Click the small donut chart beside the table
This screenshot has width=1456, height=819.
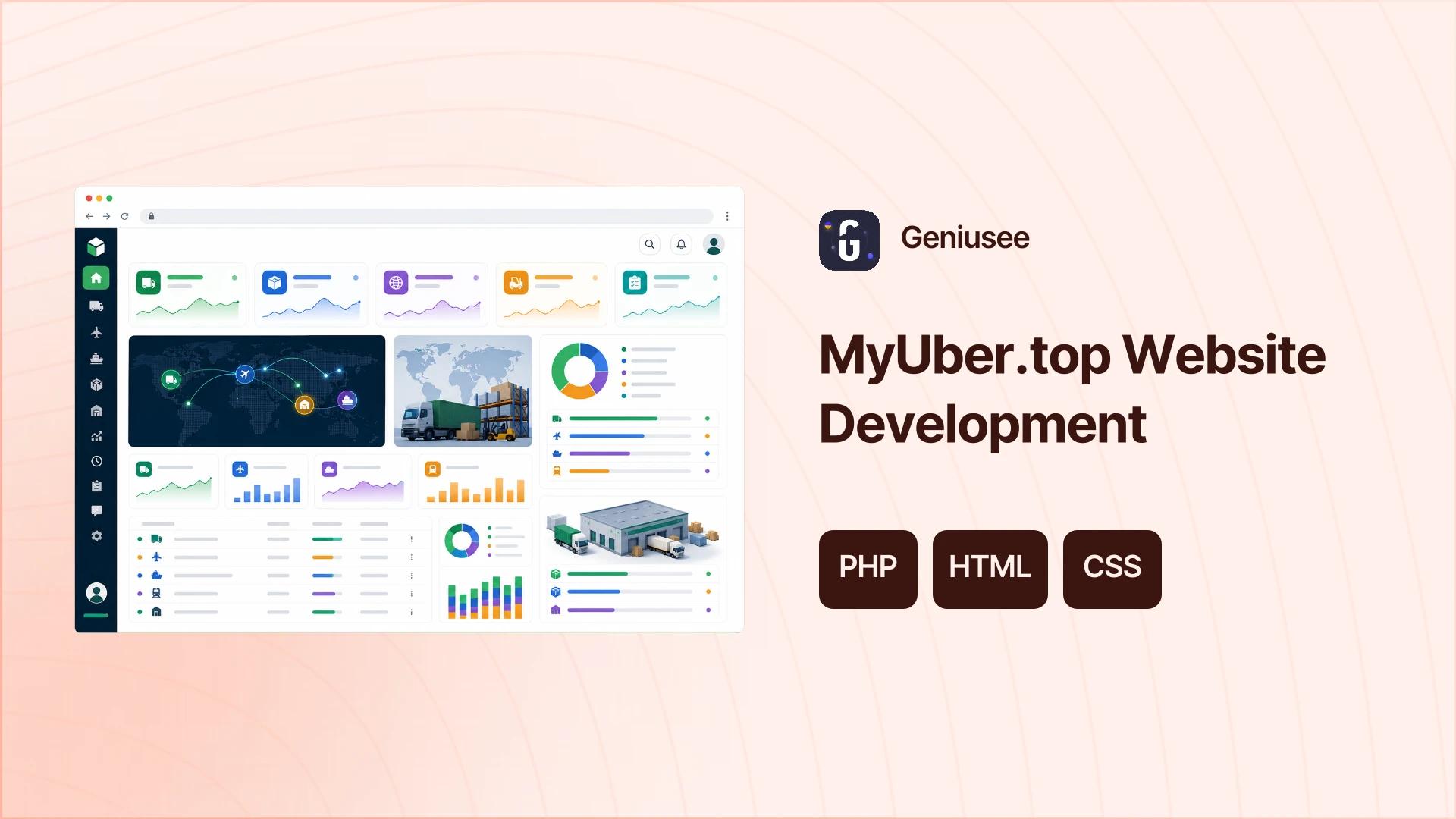462,541
